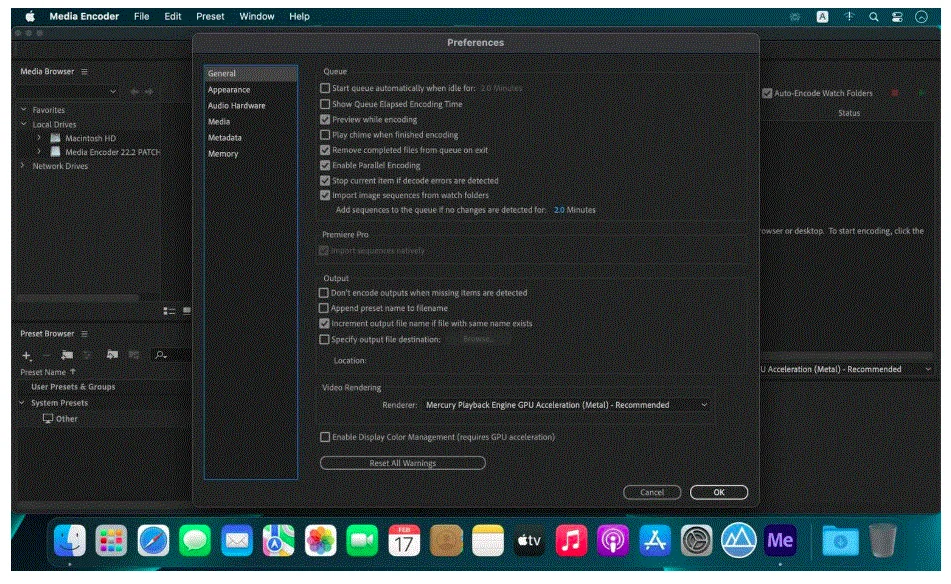This screenshot has width=951, height=584.
Task: Switch Media Browser to list view icon
Action: (169, 312)
